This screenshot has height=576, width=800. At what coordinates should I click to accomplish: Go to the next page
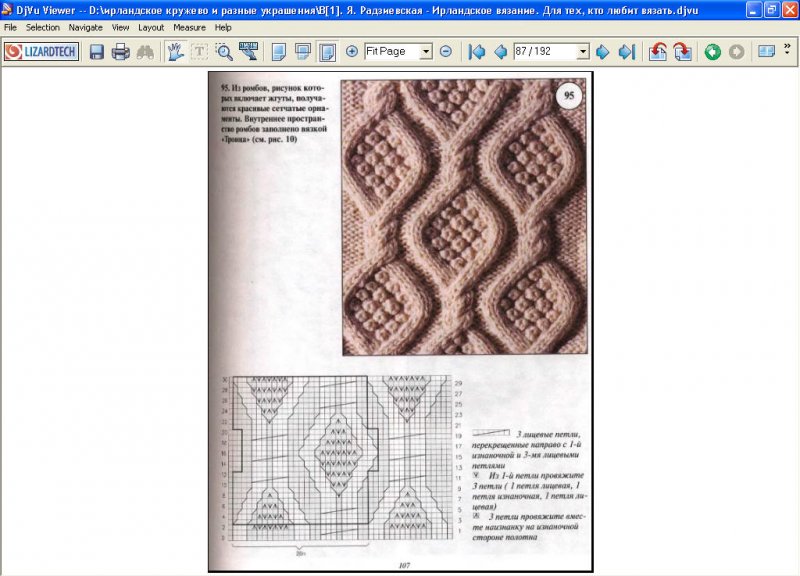pos(603,52)
